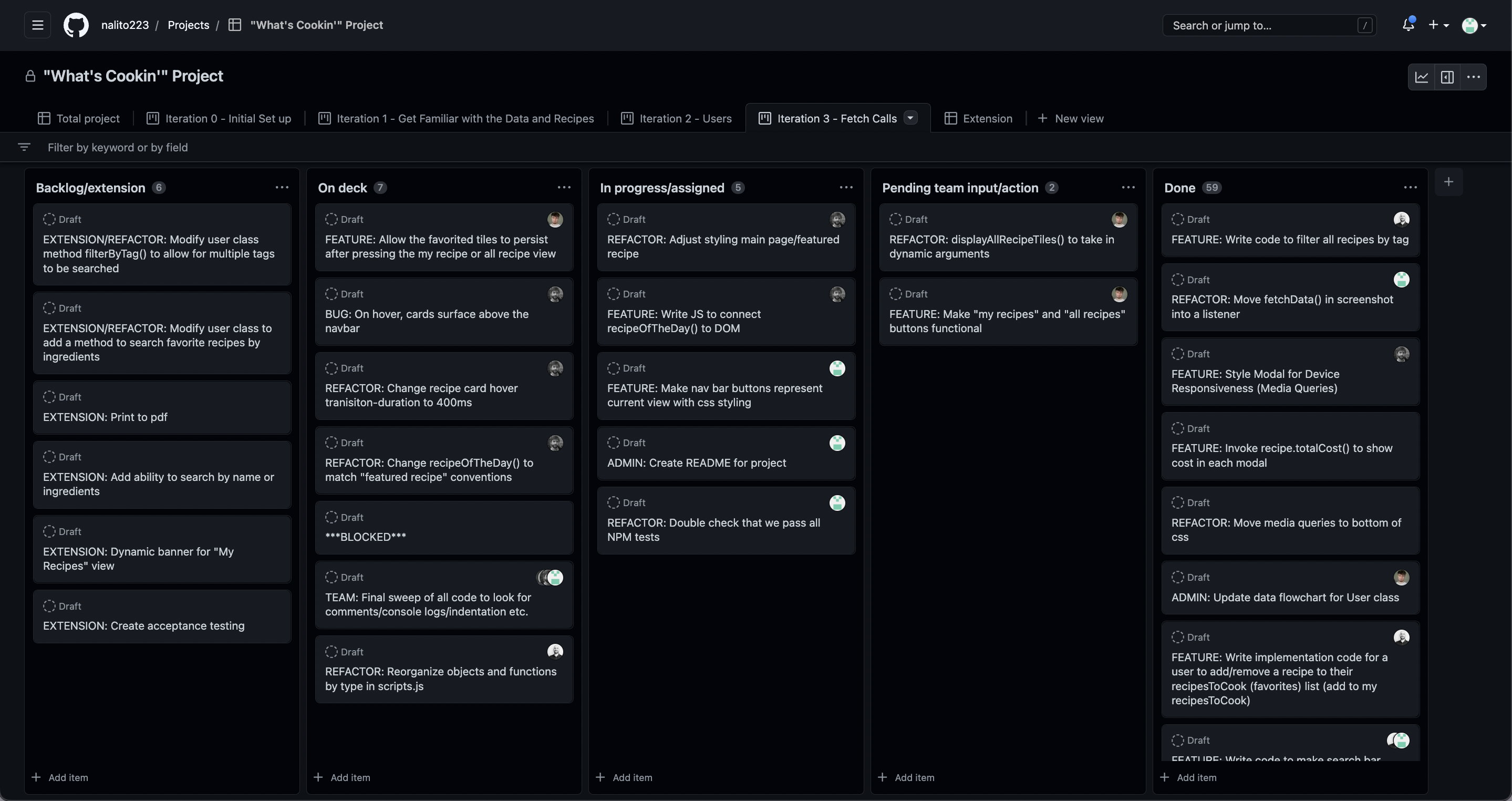The height and width of the screenshot is (801, 1512).
Task: Click the lock icon beside project title
Action: coord(30,76)
